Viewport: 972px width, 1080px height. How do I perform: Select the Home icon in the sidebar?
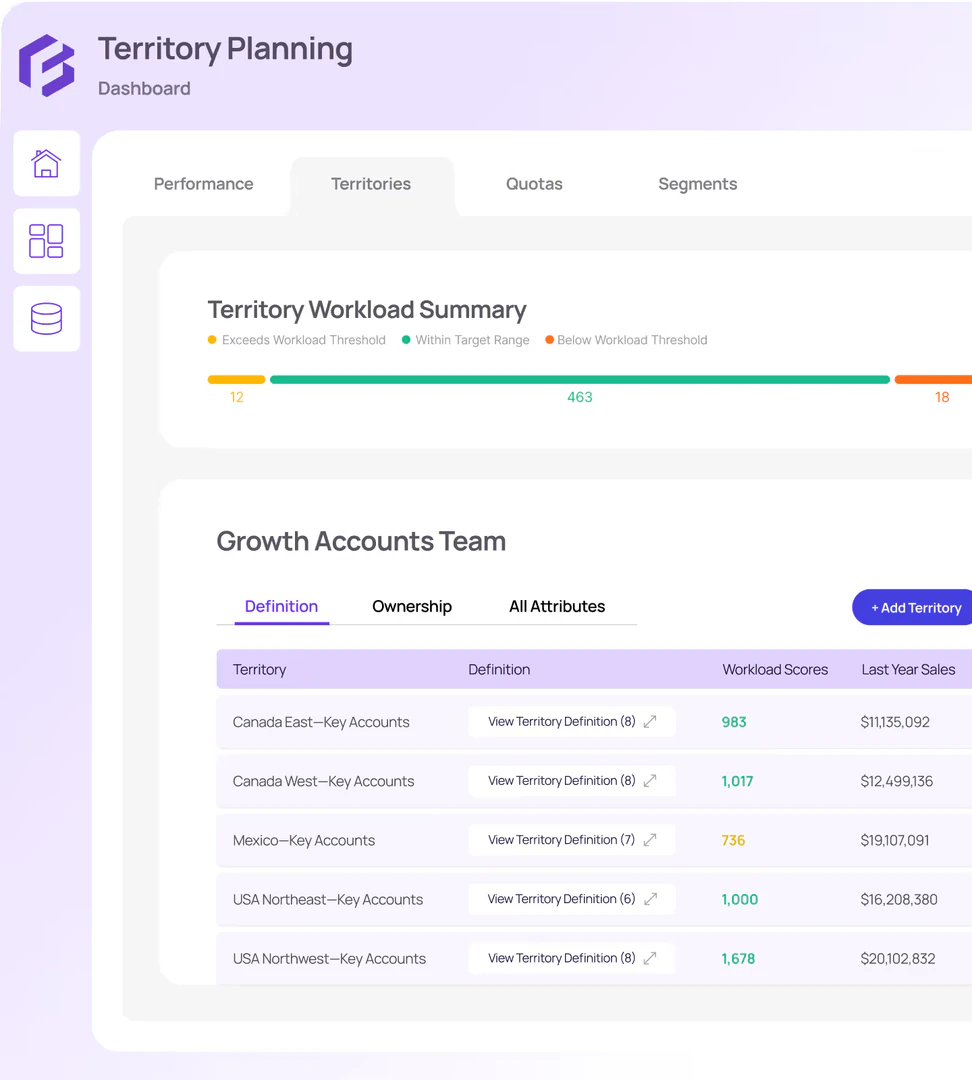tap(46, 163)
